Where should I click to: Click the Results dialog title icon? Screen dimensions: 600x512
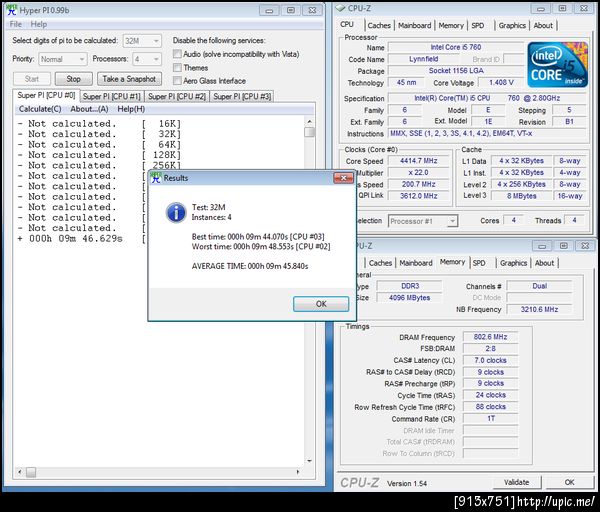coord(156,178)
